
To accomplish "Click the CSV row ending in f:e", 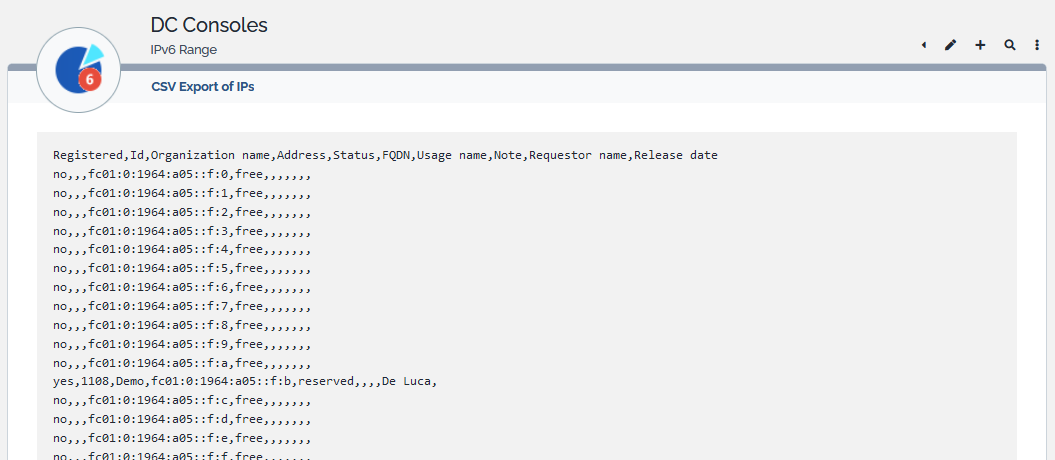I will (182, 438).
